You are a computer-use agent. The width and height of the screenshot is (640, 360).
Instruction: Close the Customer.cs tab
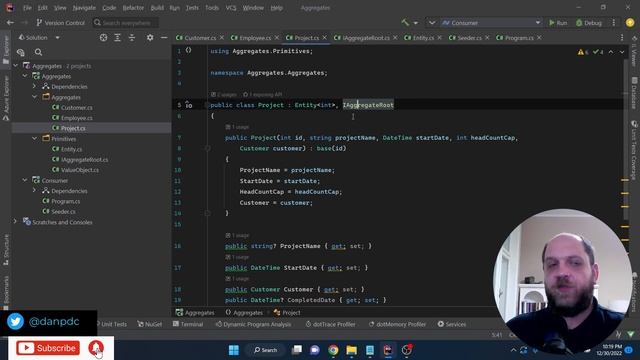222,38
